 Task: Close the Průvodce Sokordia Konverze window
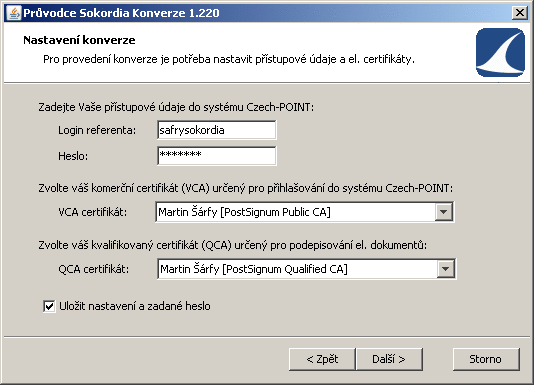click(520, 13)
